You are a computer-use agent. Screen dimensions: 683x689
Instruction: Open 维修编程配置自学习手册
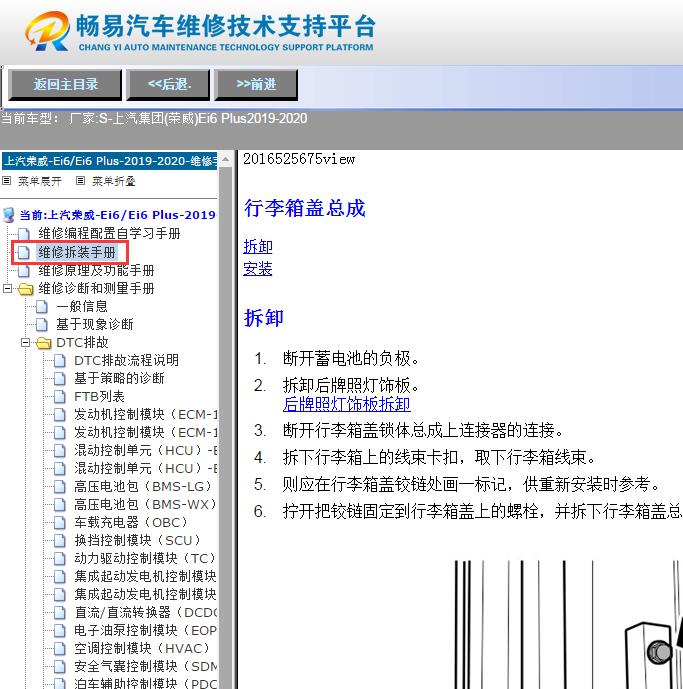pyautogui.click(x=109, y=233)
